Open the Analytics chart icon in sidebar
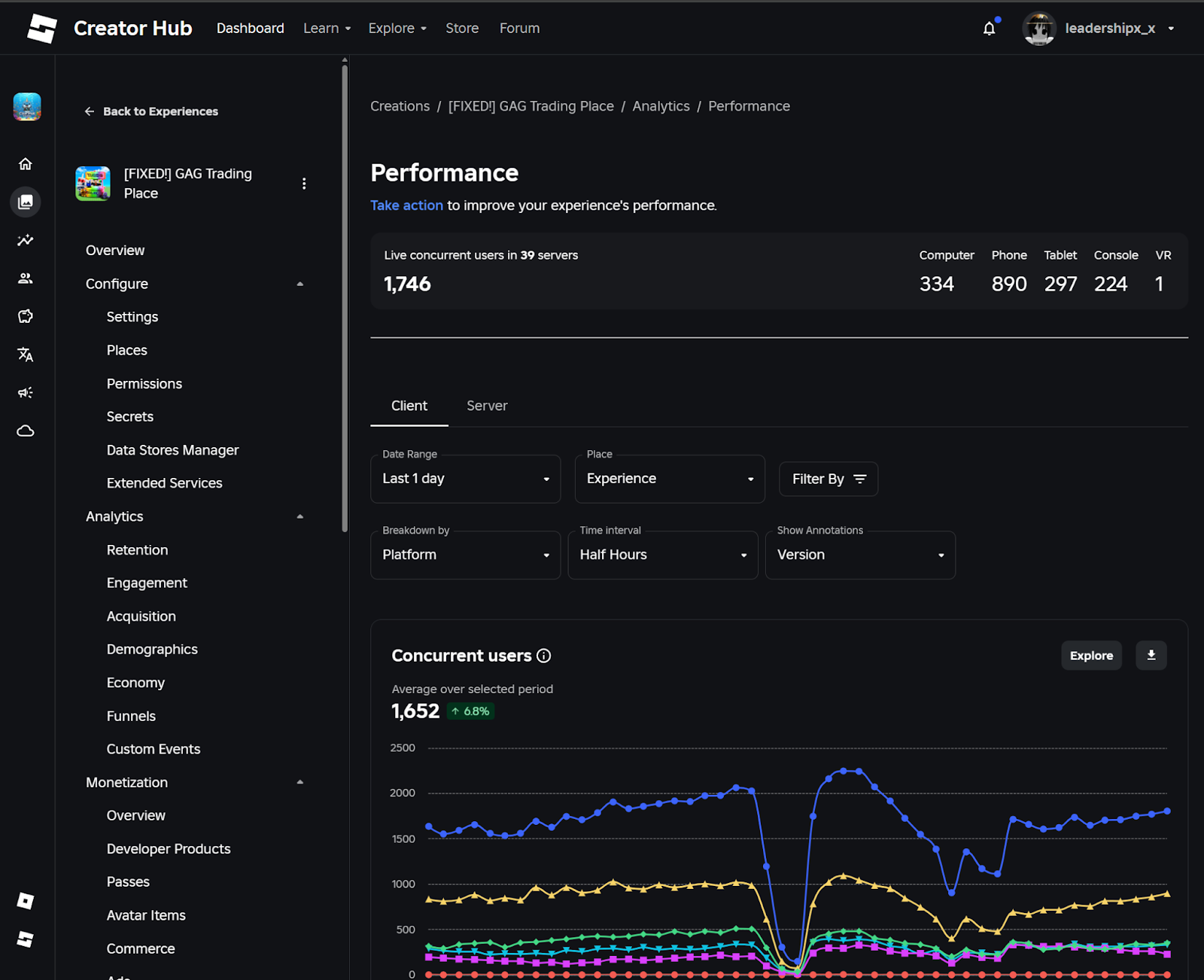 (x=25, y=240)
